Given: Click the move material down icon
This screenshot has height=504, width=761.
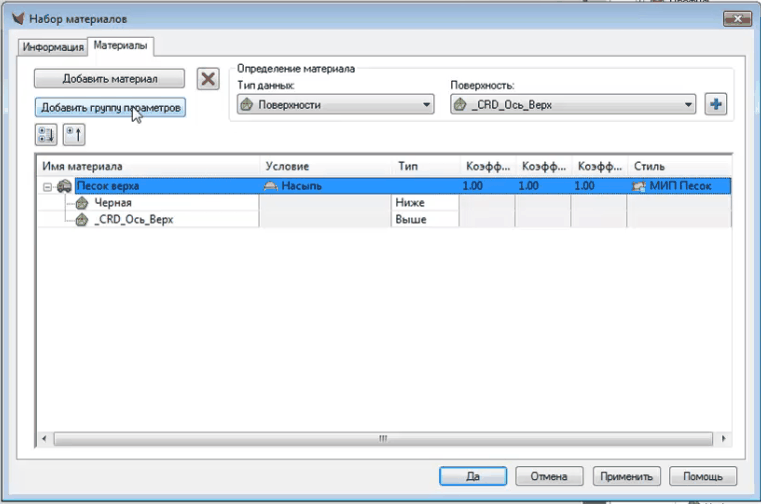Looking at the screenshot, I should coord(45,134).
